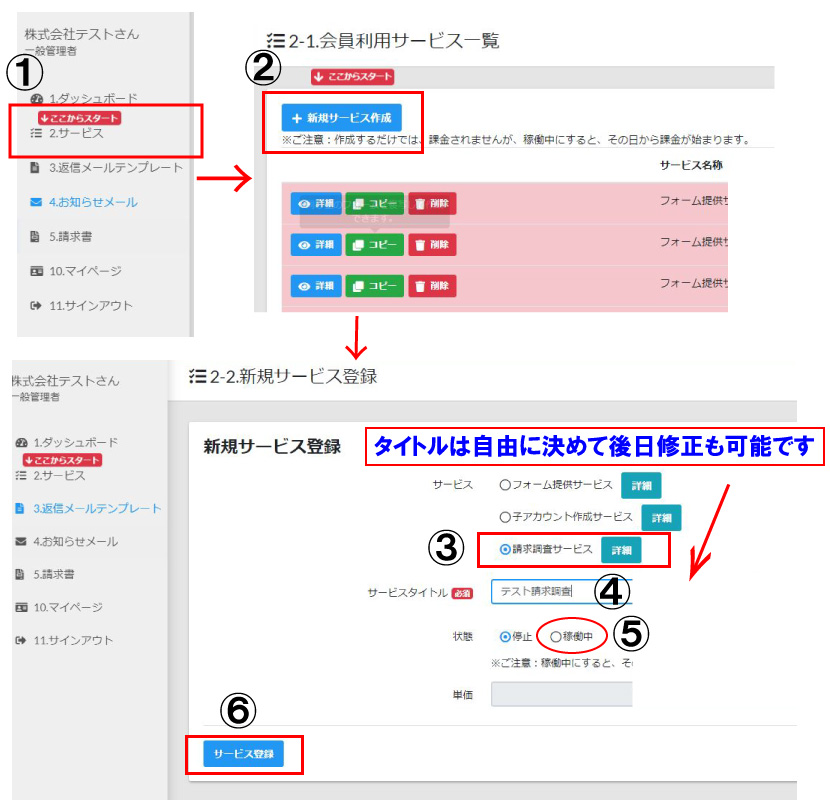This screenshot has width=830, height=800.
Task: Click the サービス登録 button
Action: [x=243, y=754]
